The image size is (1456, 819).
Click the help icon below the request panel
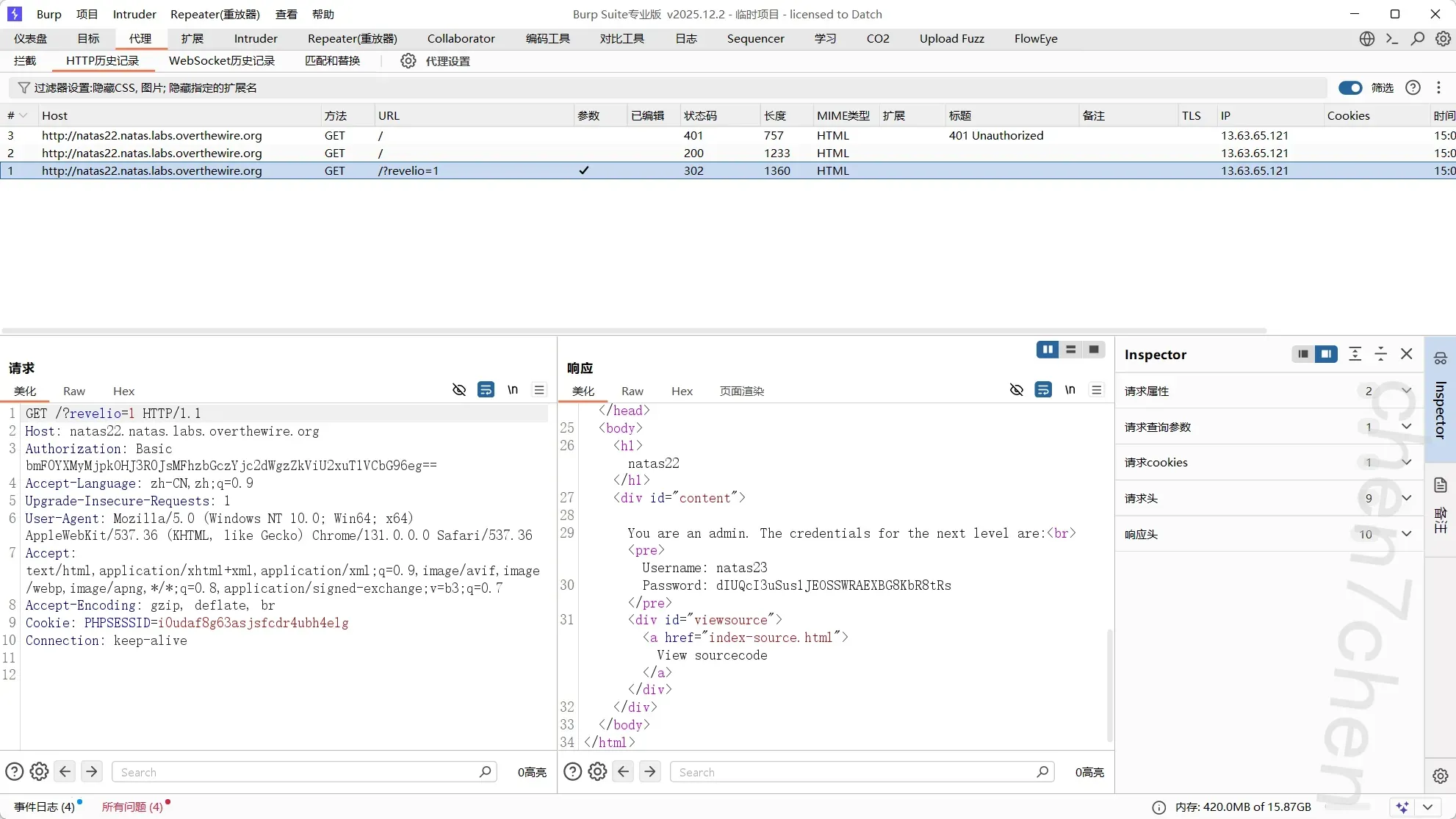[x=15, y=772]
